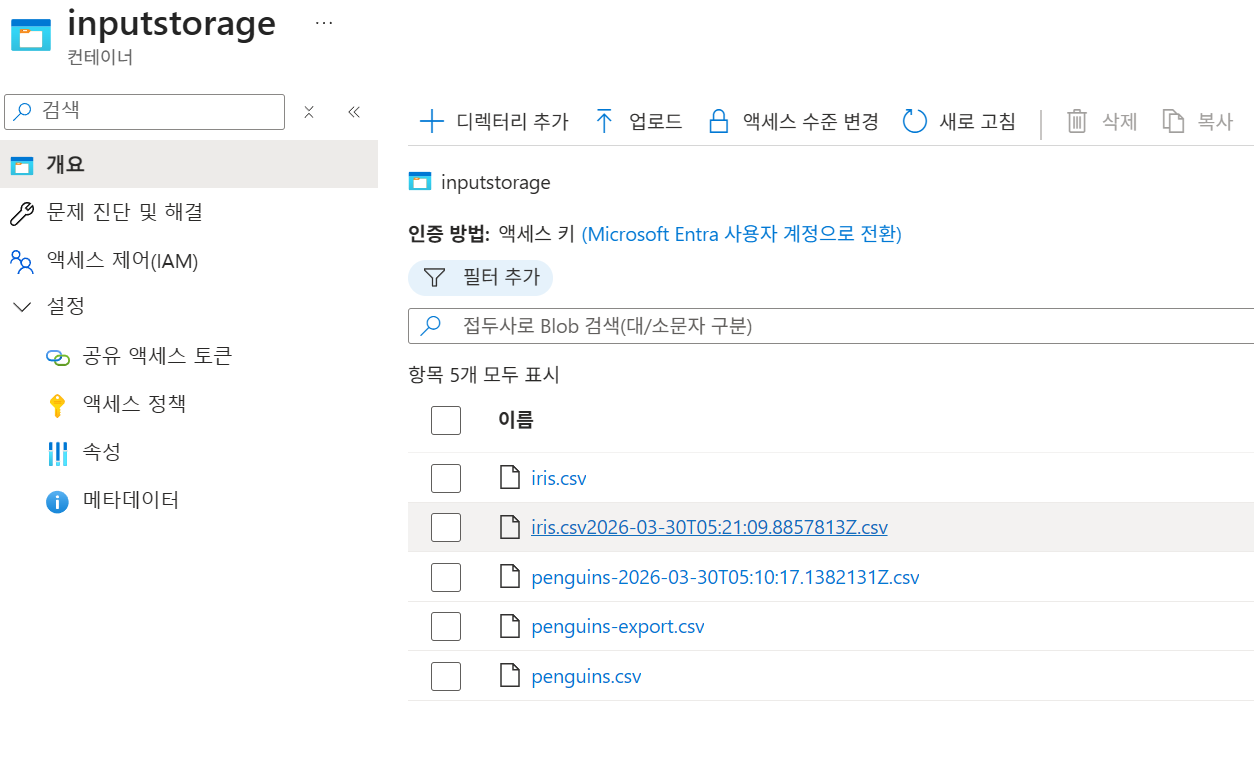Toggle the select-all checkbox beside 이름

coord(446,420)
